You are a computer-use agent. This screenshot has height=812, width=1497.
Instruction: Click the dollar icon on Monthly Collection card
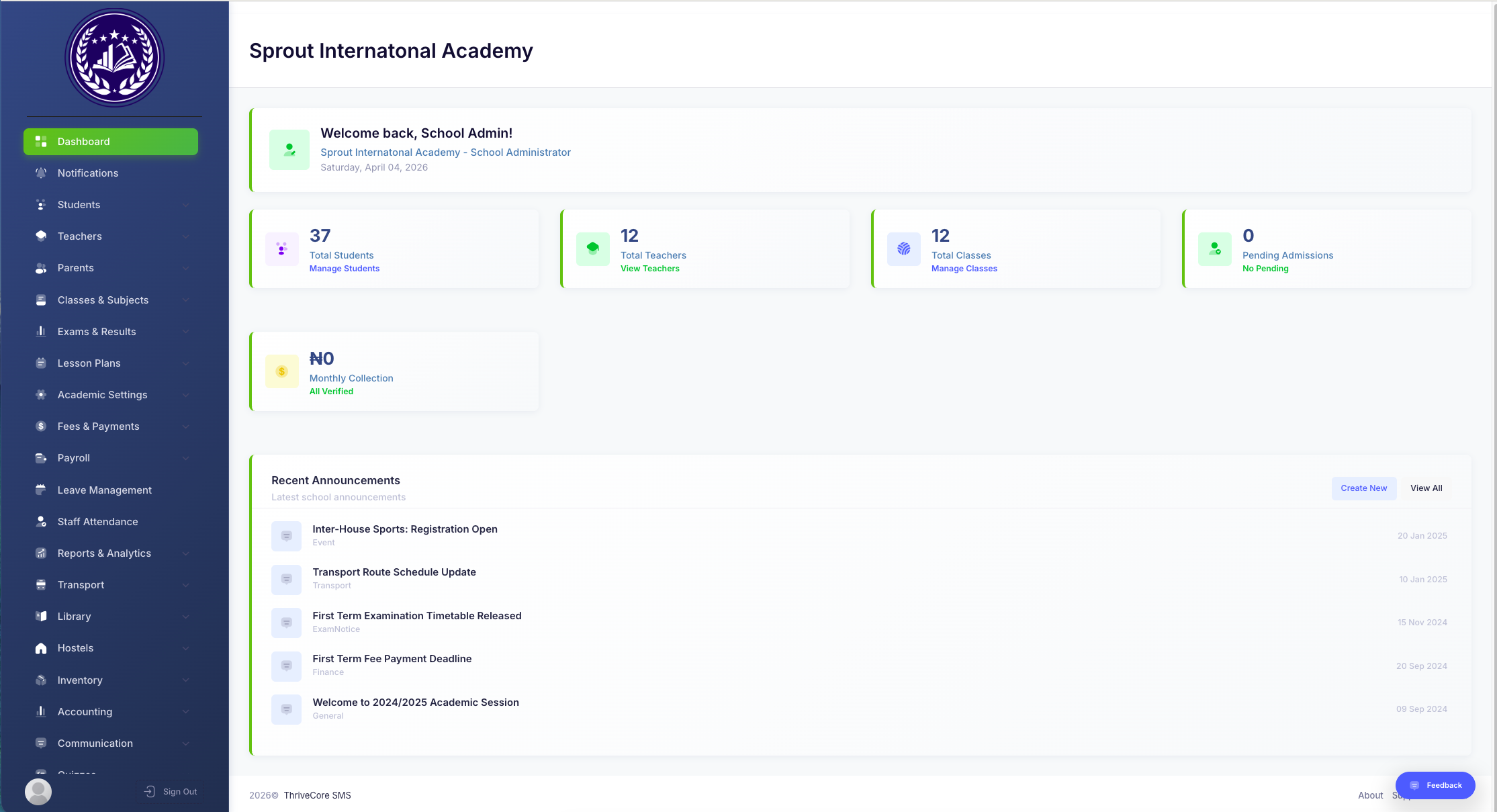(281, 371)
